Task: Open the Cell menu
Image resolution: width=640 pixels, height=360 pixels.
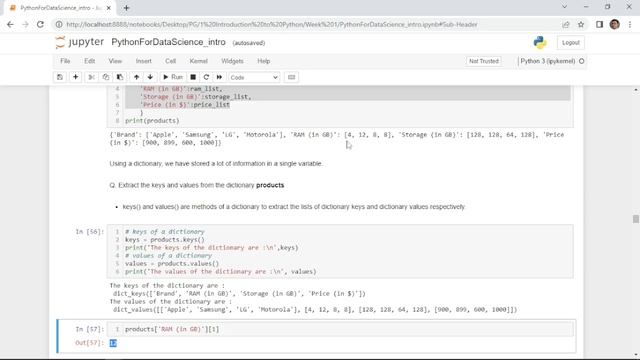Action: tap(170, 61)
